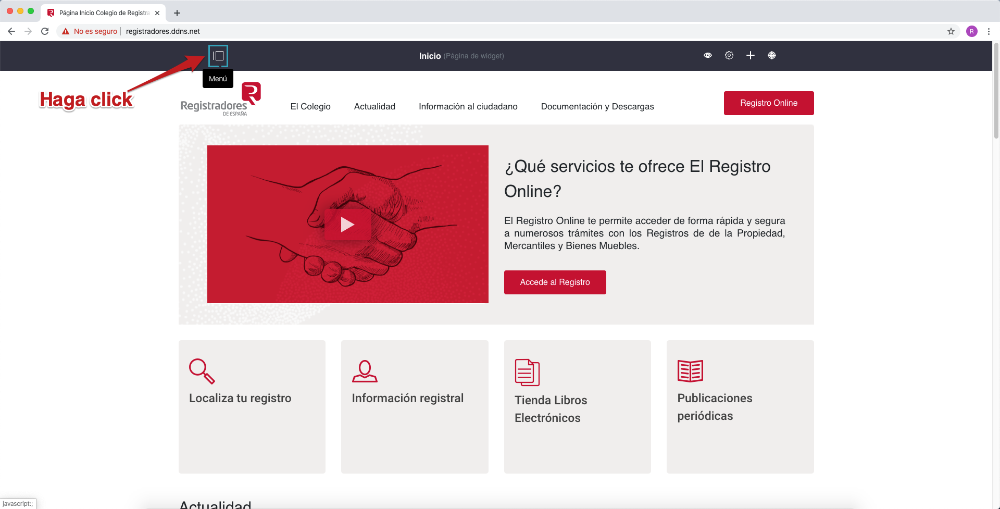Open the Actualidad menu item
The height and width of the screenshot is (509, 1000).
coord(375,106)
